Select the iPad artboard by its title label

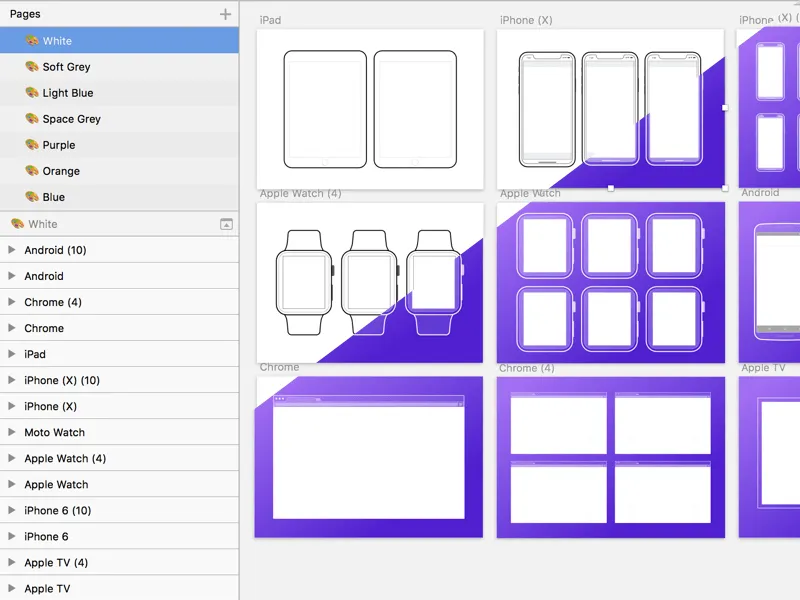(273, 19)
